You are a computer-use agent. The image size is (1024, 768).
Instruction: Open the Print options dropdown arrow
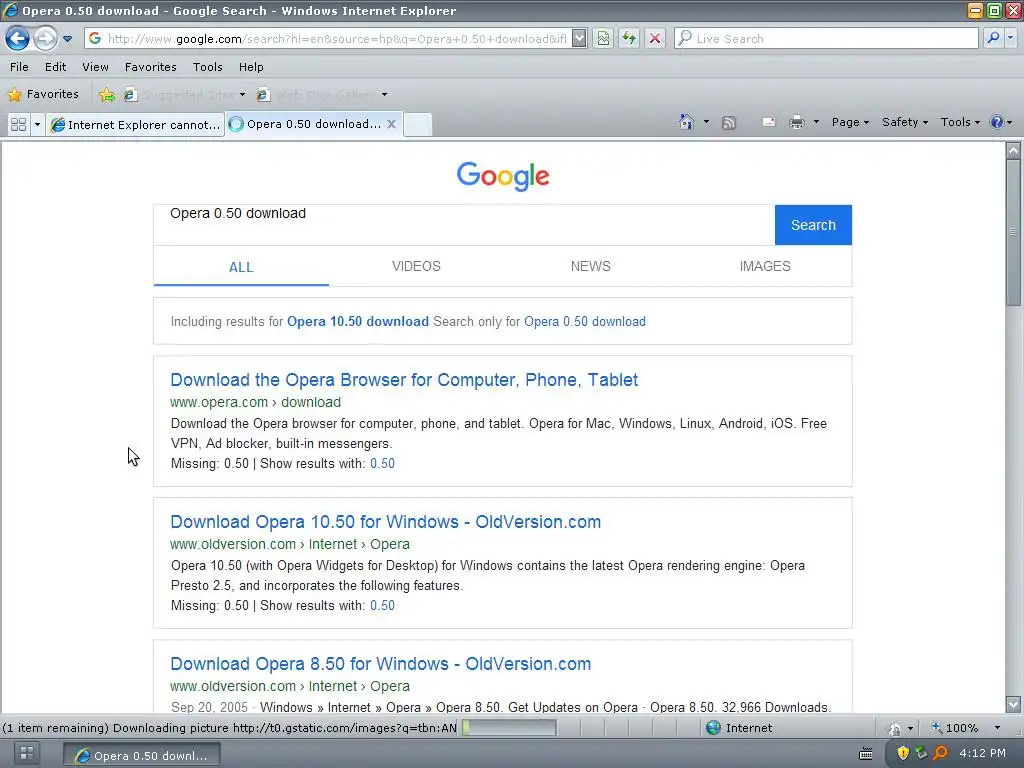[816, 122]
